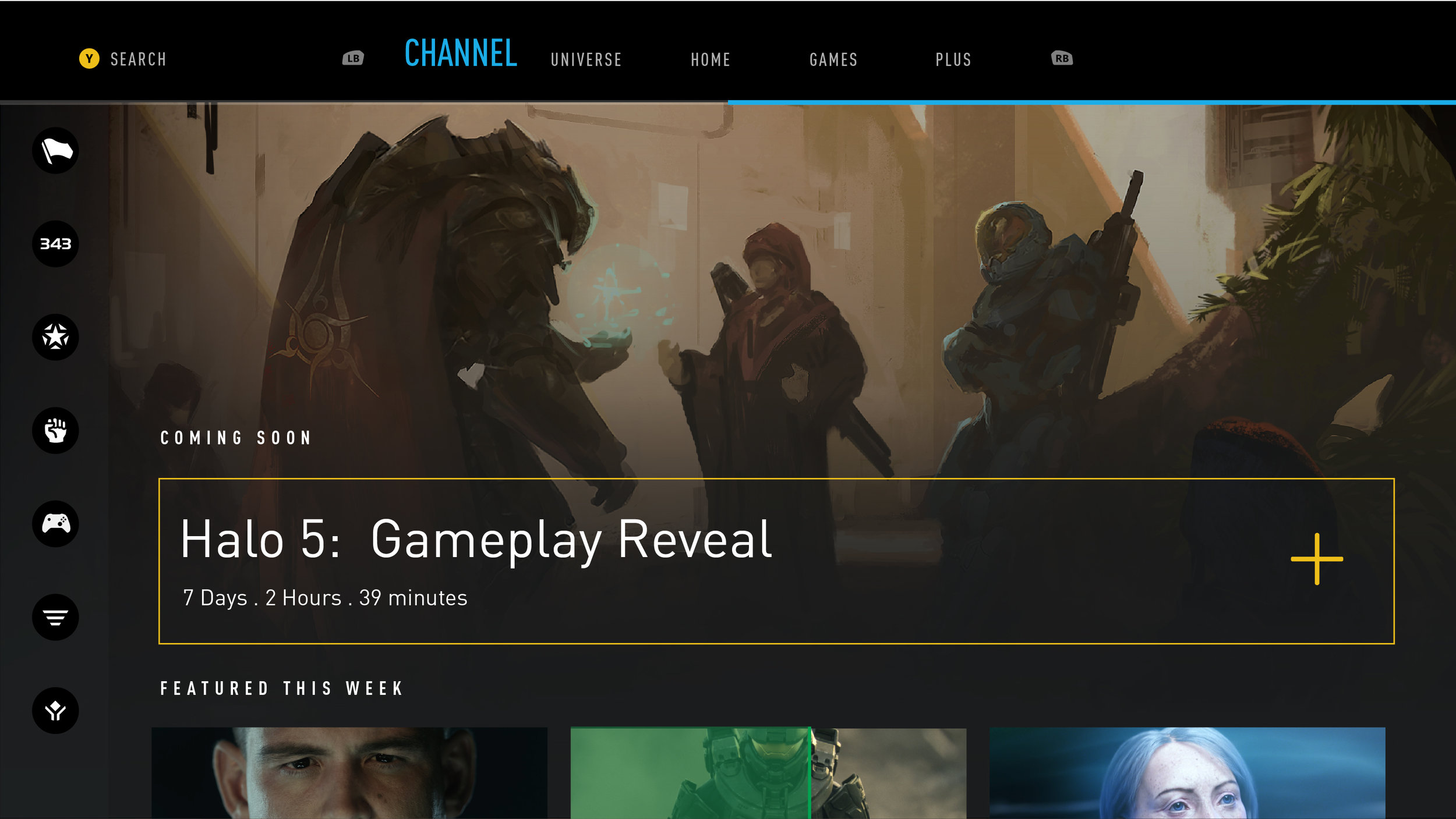Go to the HOME tab
Viewport: 1456px width, 819px height.
(x=711, y=59)
